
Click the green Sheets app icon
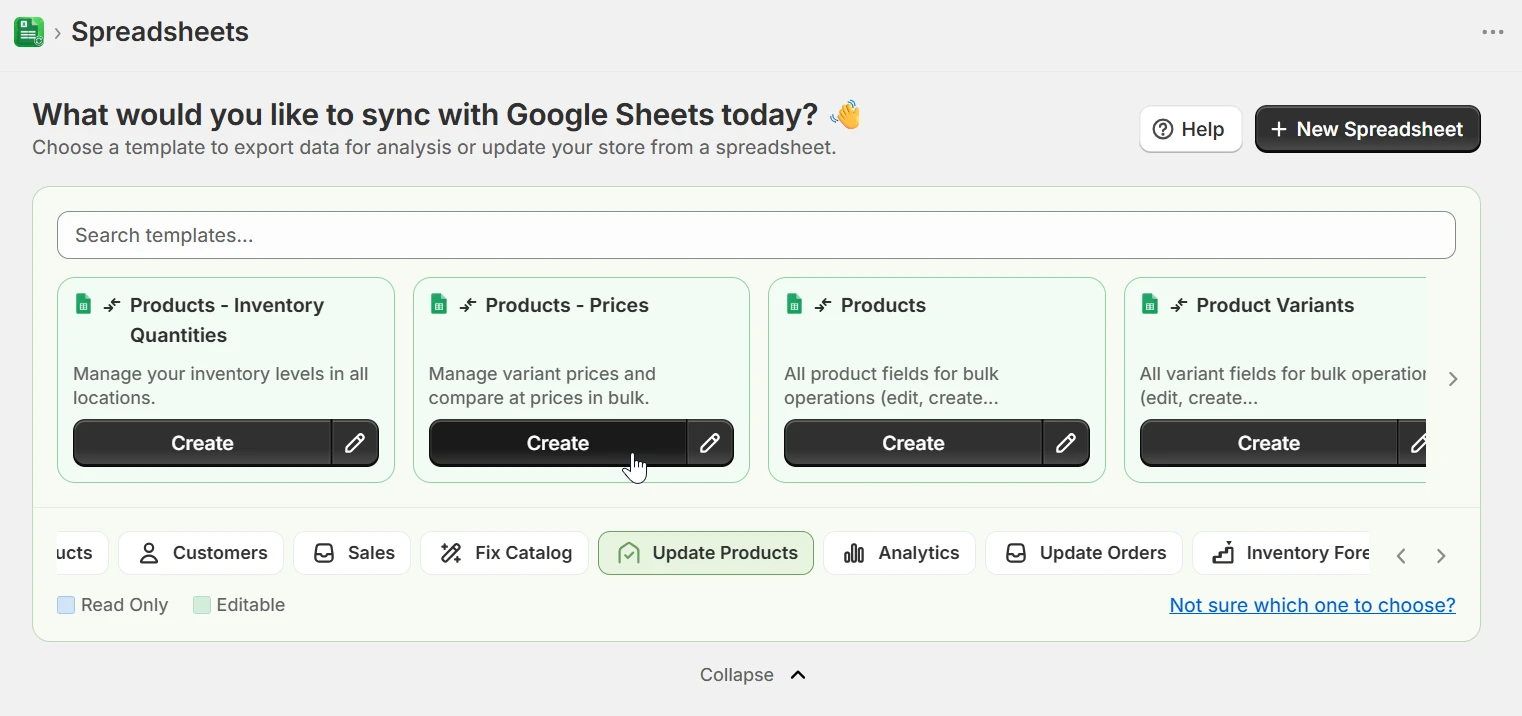tap(29, 32)
